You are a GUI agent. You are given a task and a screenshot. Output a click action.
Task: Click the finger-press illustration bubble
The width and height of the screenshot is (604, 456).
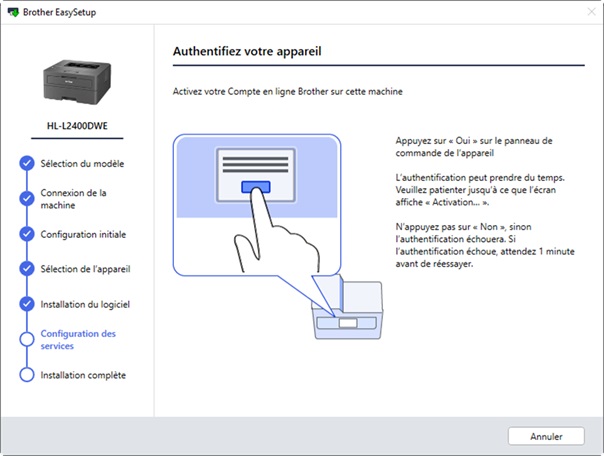(x=257, y=205)
